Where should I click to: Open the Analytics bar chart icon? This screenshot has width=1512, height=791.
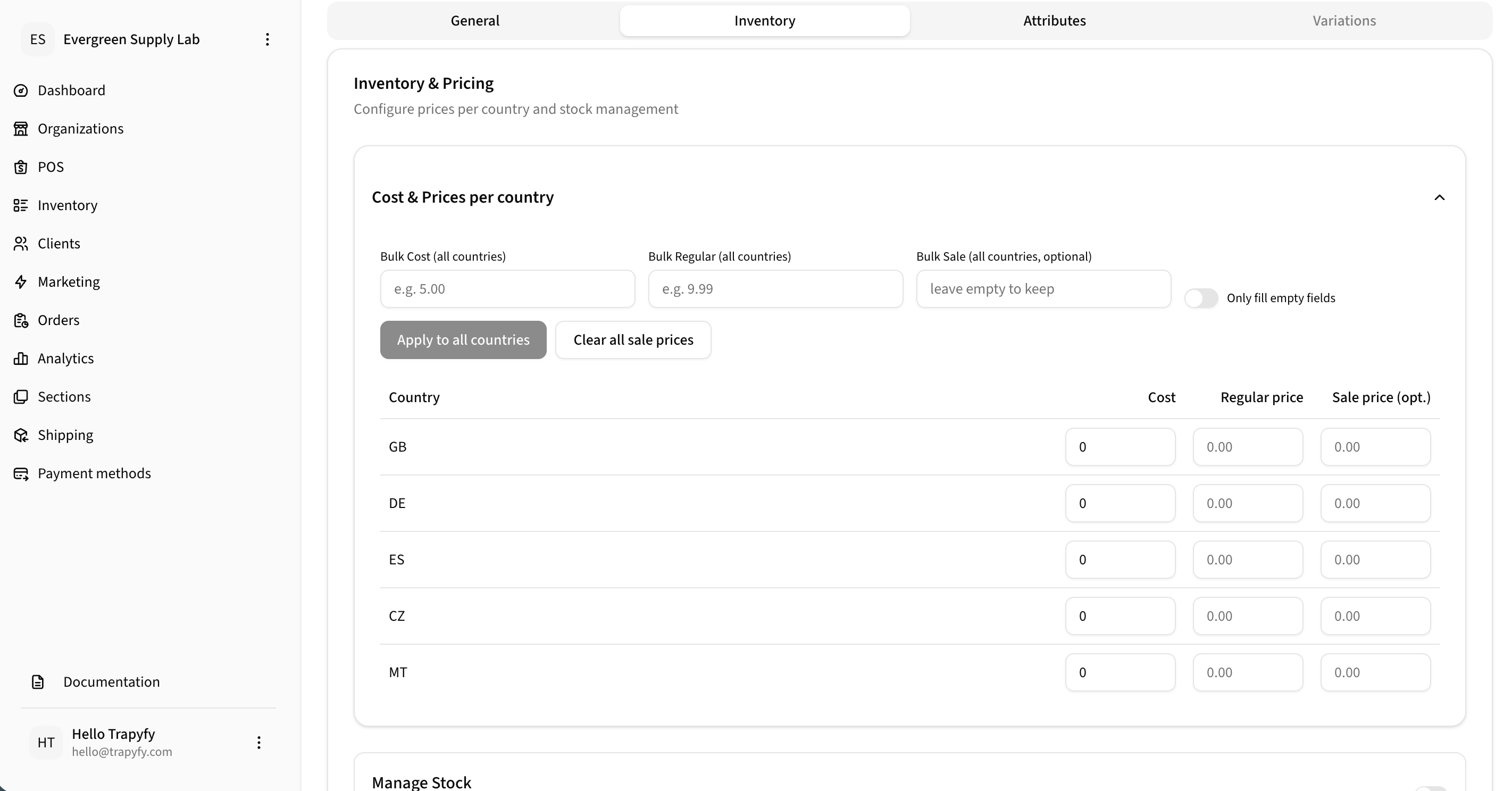pos(21,358)
